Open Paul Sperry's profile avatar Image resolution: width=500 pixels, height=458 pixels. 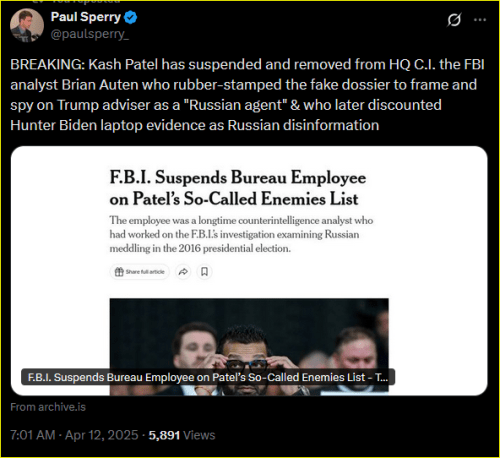tap(27, 25)
